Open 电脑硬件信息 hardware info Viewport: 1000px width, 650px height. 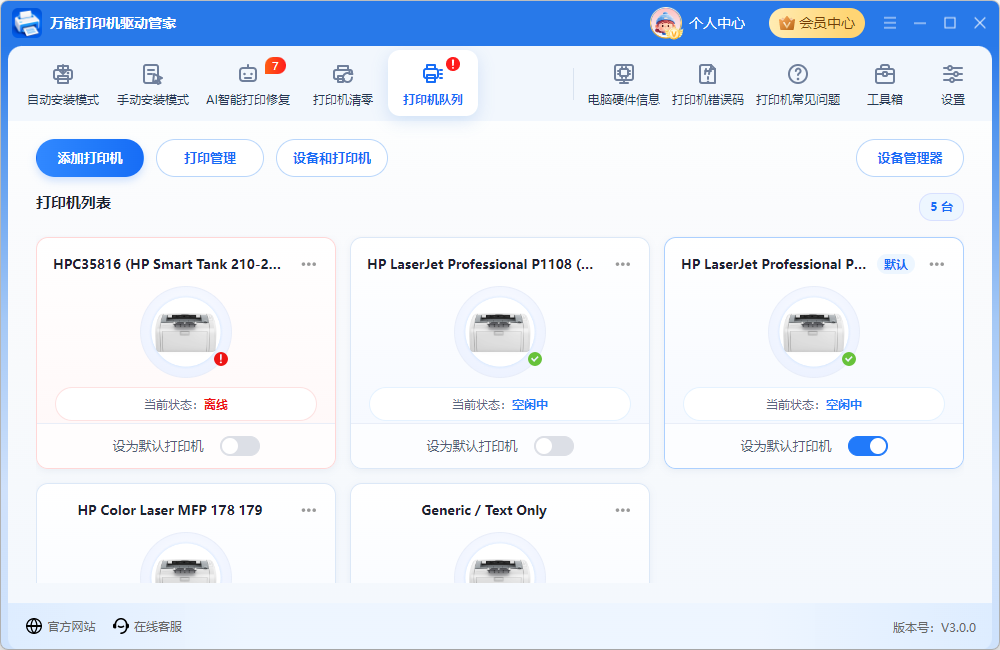(624, 85)
